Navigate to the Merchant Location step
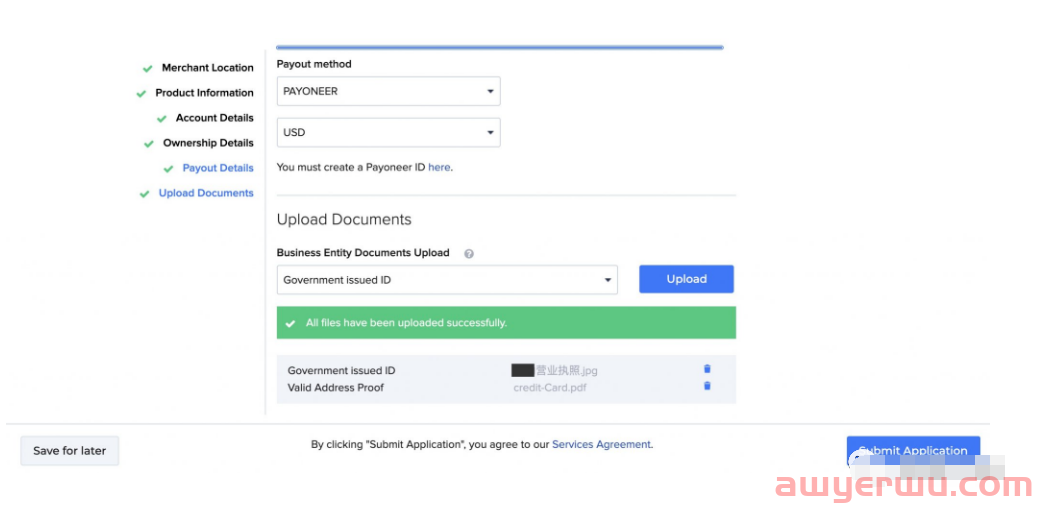 pyautogui.click(x=208, y=68)
